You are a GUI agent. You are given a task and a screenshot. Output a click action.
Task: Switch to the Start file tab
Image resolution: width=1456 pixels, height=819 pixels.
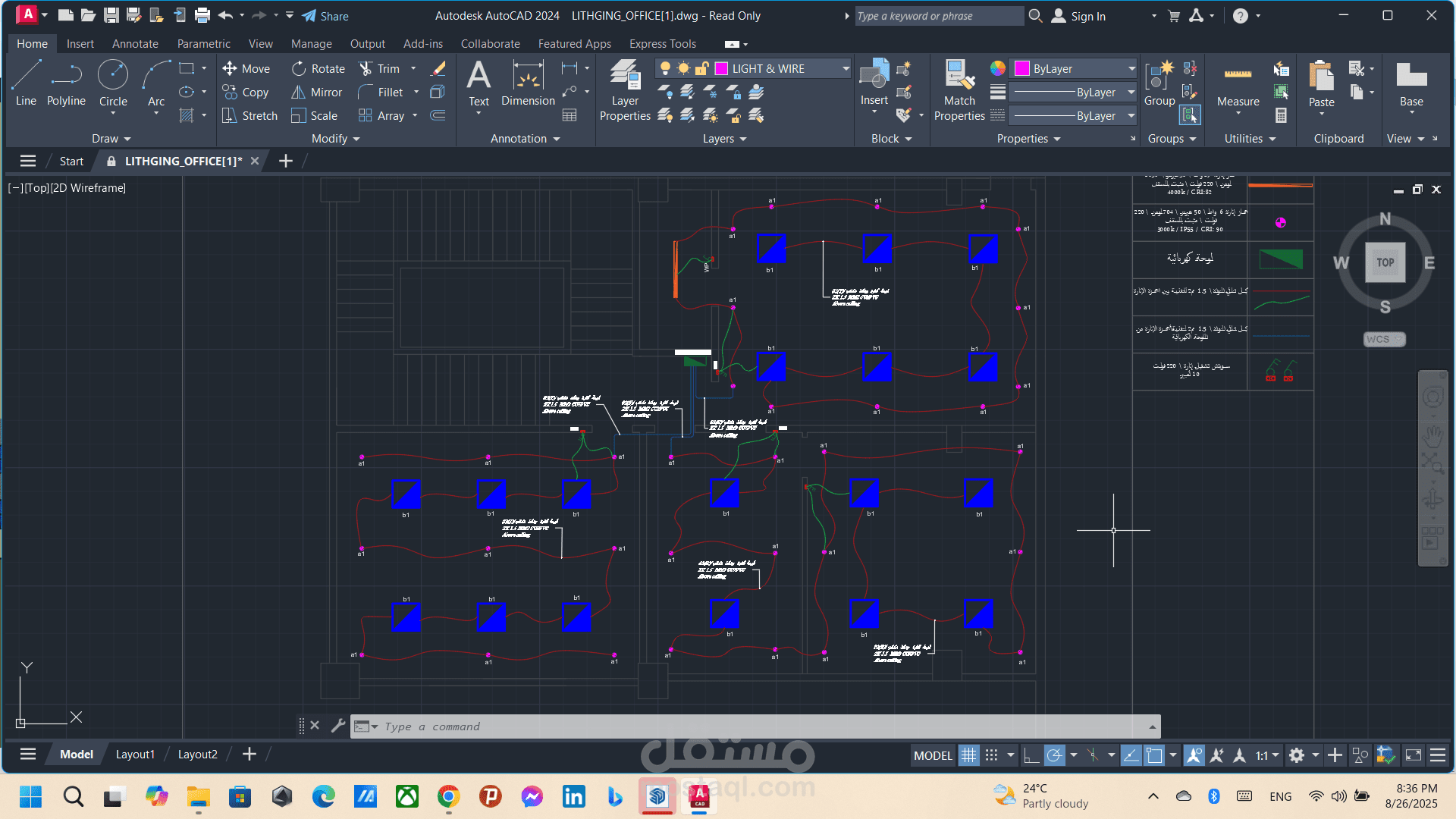click(71, 161)
